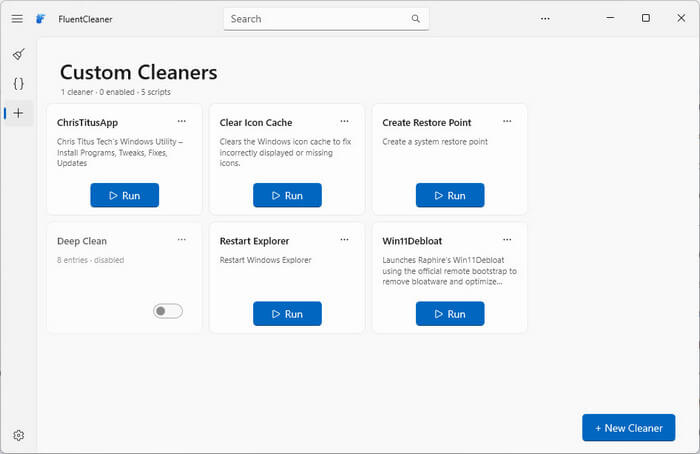Open the title bar more options ellipsis
This screenshot has width=700, height=454.
(545, 19)
